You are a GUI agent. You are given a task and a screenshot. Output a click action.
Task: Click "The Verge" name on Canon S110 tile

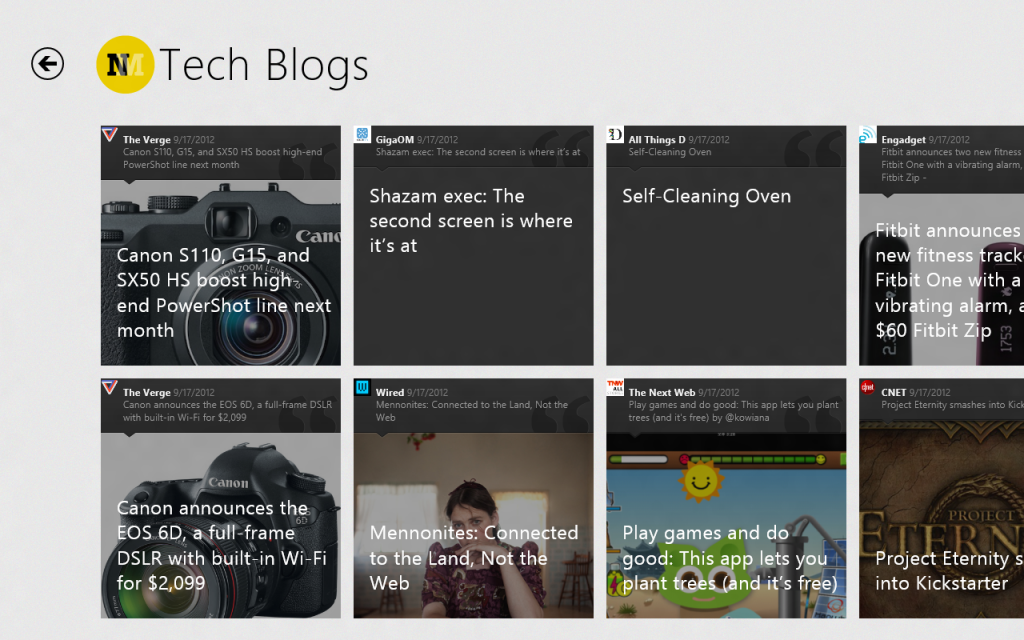[146, 139]
